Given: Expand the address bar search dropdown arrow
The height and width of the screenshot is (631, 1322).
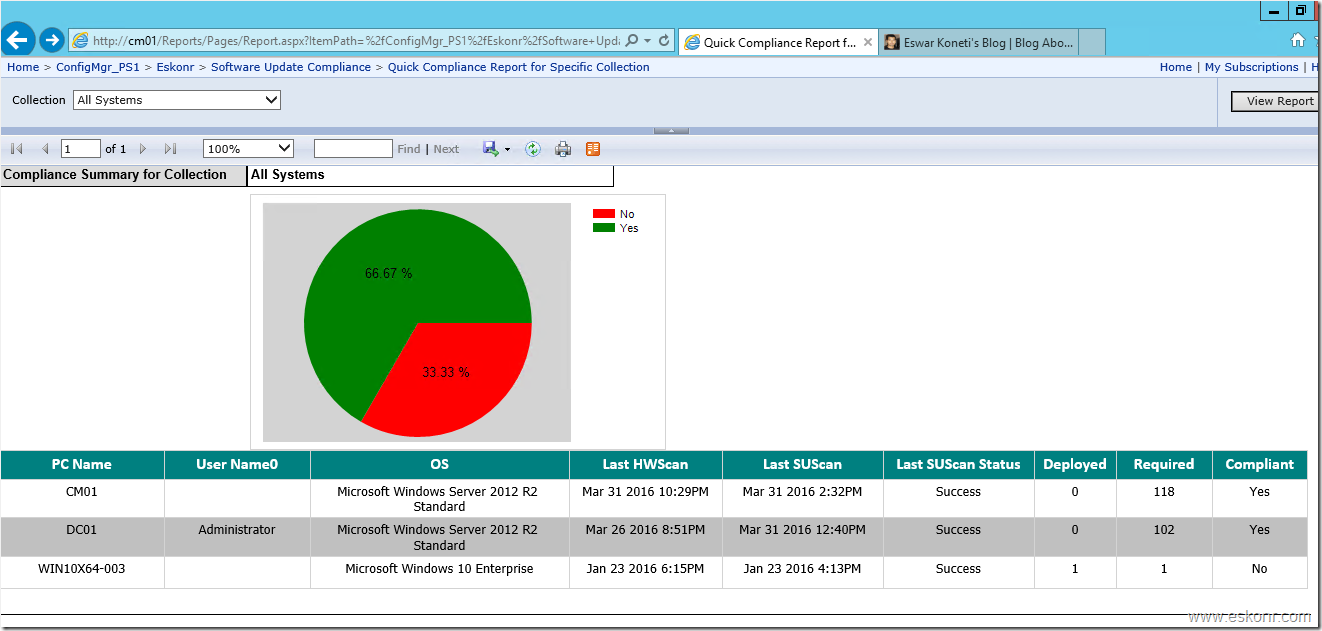Looking at the screenshot, I should point(648,41).
